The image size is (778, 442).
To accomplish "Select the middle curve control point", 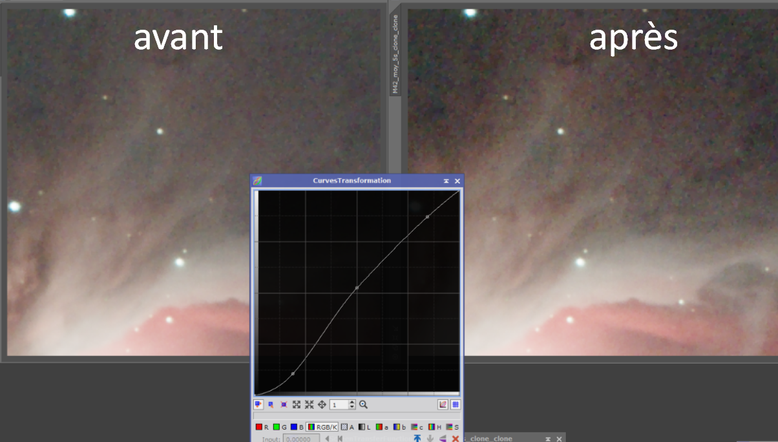I will tap(357, 287).
